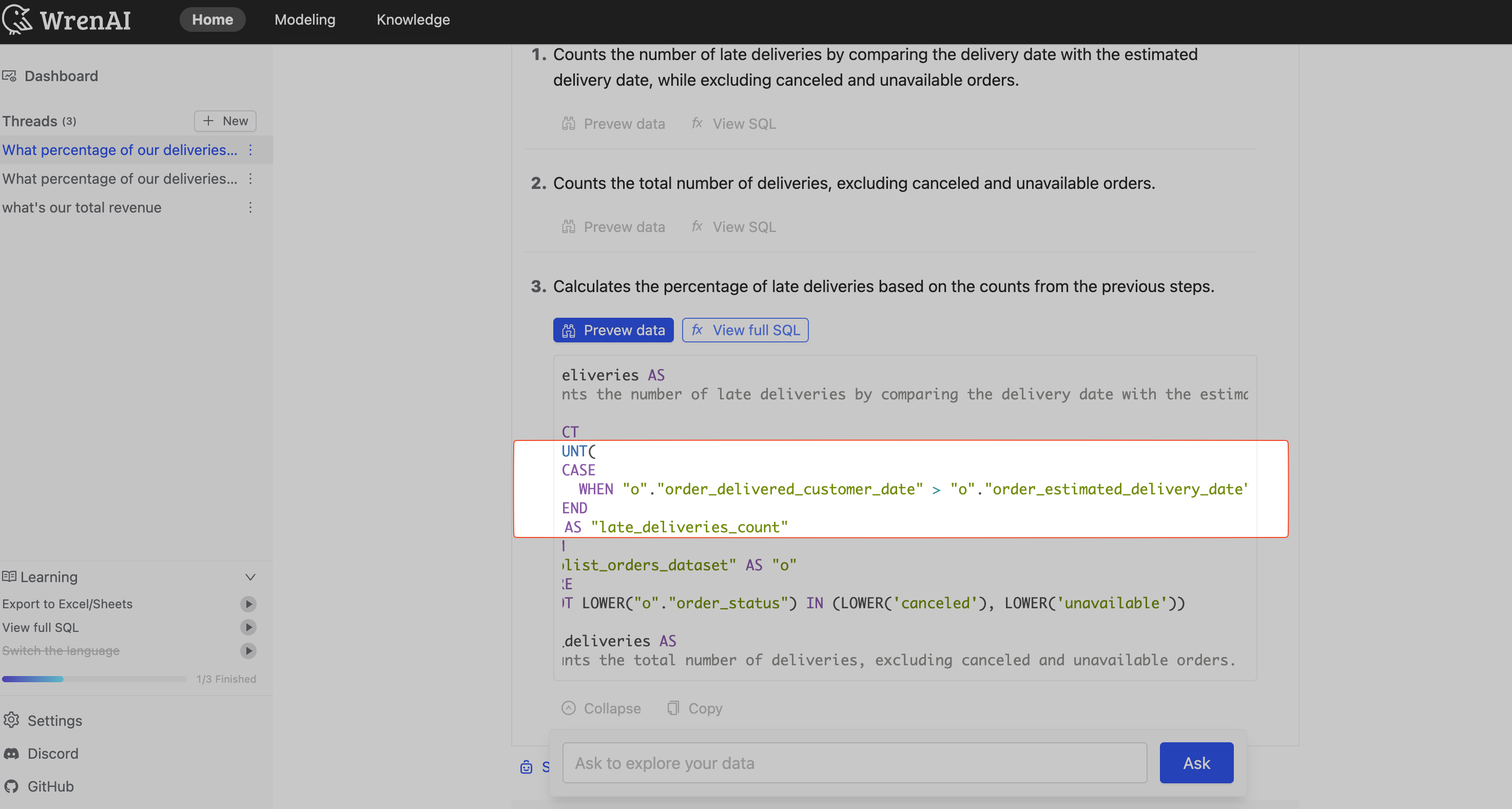Open Settings via the gear icon
1512x809 pixels.
point(12,720)
